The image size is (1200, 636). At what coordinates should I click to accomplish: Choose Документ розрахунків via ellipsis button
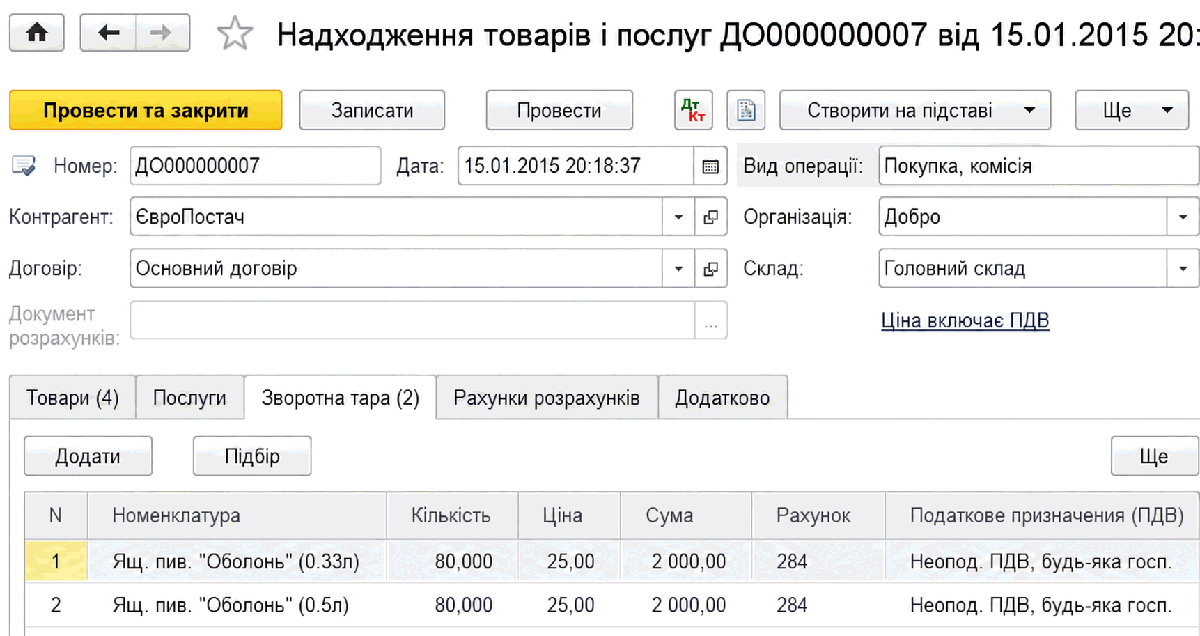[710, 321]
